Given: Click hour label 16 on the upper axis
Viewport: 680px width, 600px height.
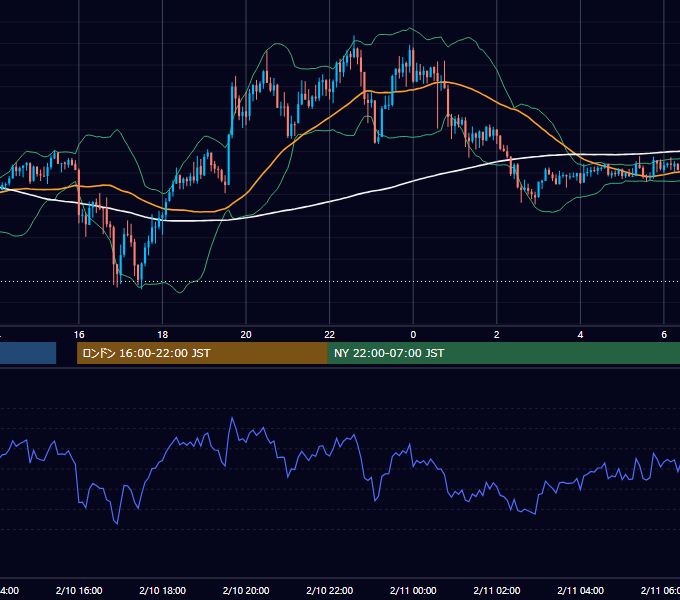Looking at the screenshot, I should click(x=79, y=335).
